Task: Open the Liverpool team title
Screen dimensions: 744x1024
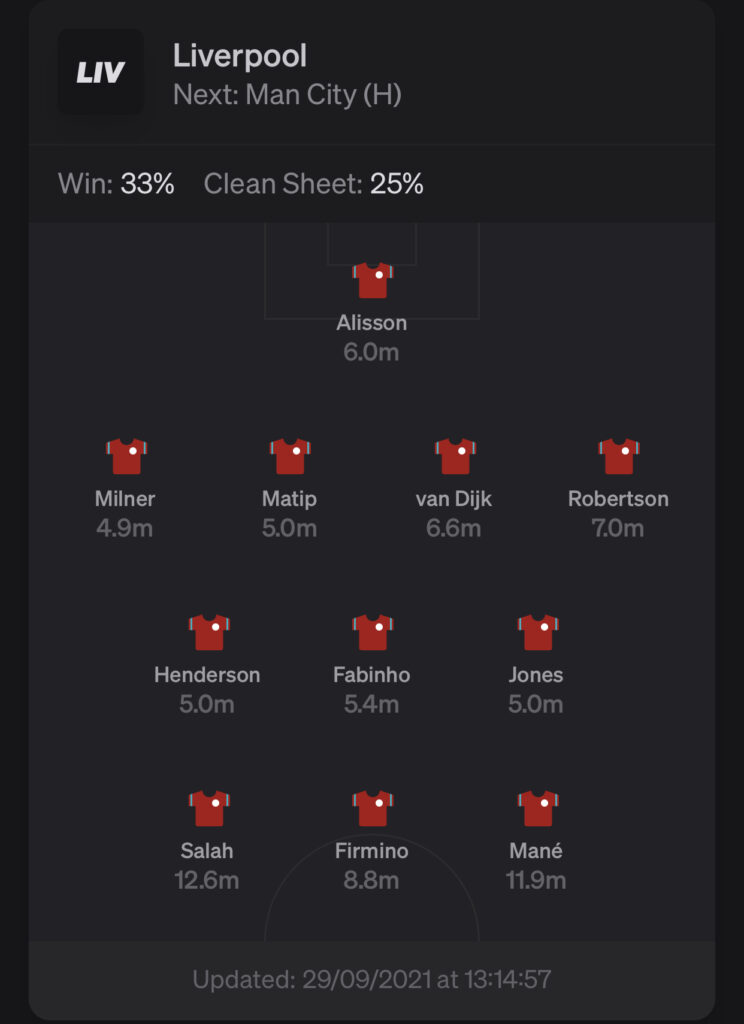Action: (240, 56)
